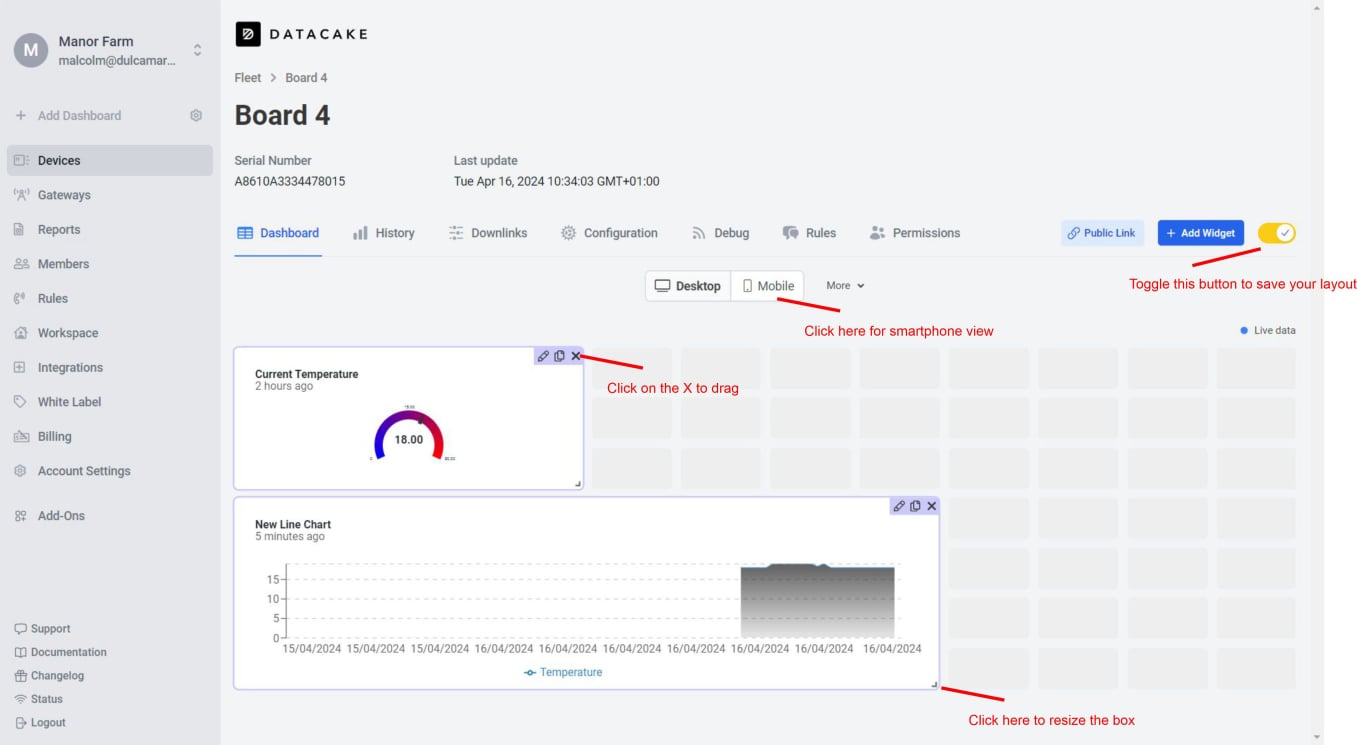The width and height of the screenshot is (1357, 745).
Task: Open Integrations in the sidebar
Action: click(70, 368)
